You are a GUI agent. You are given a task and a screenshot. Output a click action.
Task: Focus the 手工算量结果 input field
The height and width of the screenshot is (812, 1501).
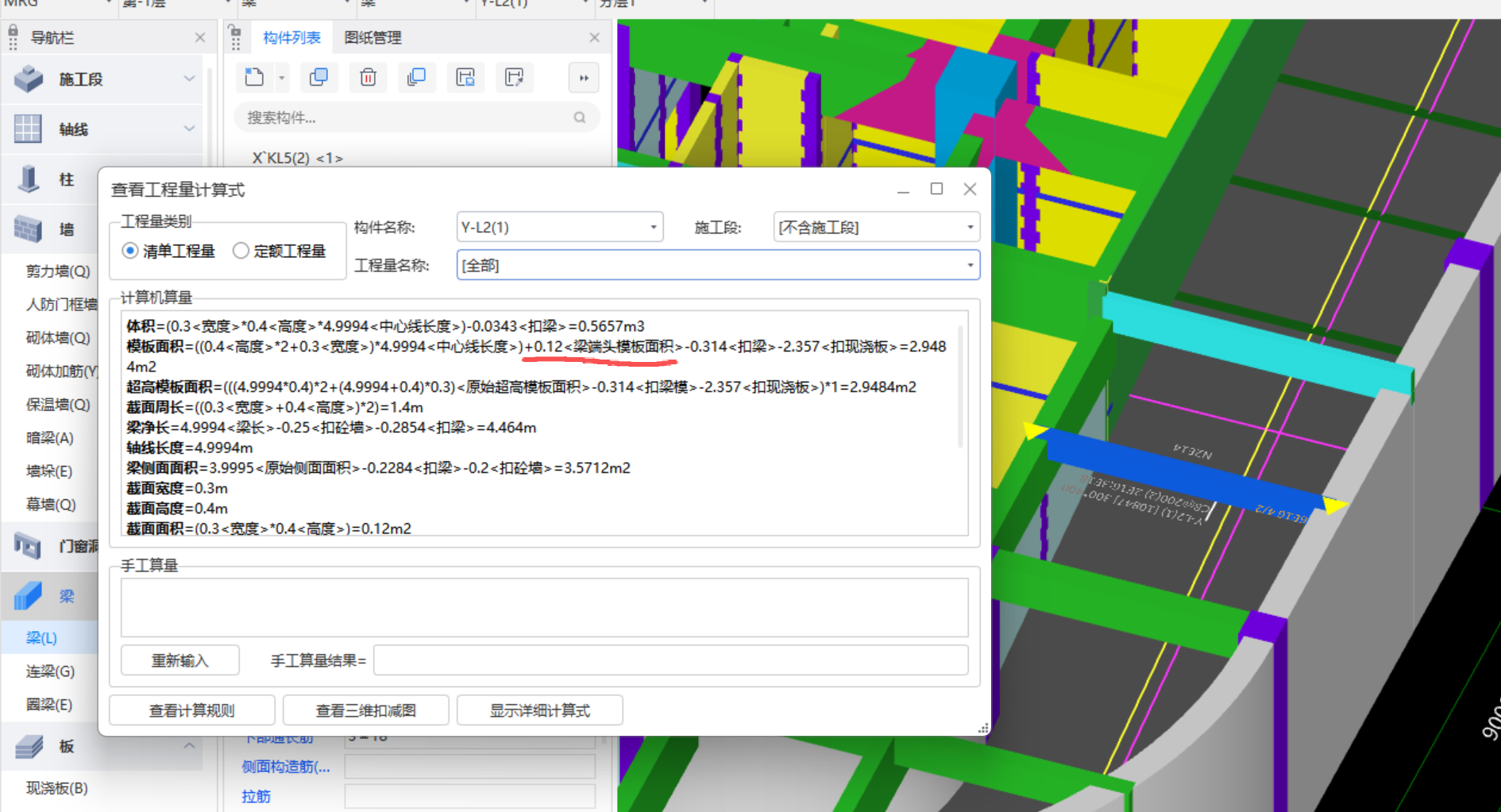tap(670, 660)
